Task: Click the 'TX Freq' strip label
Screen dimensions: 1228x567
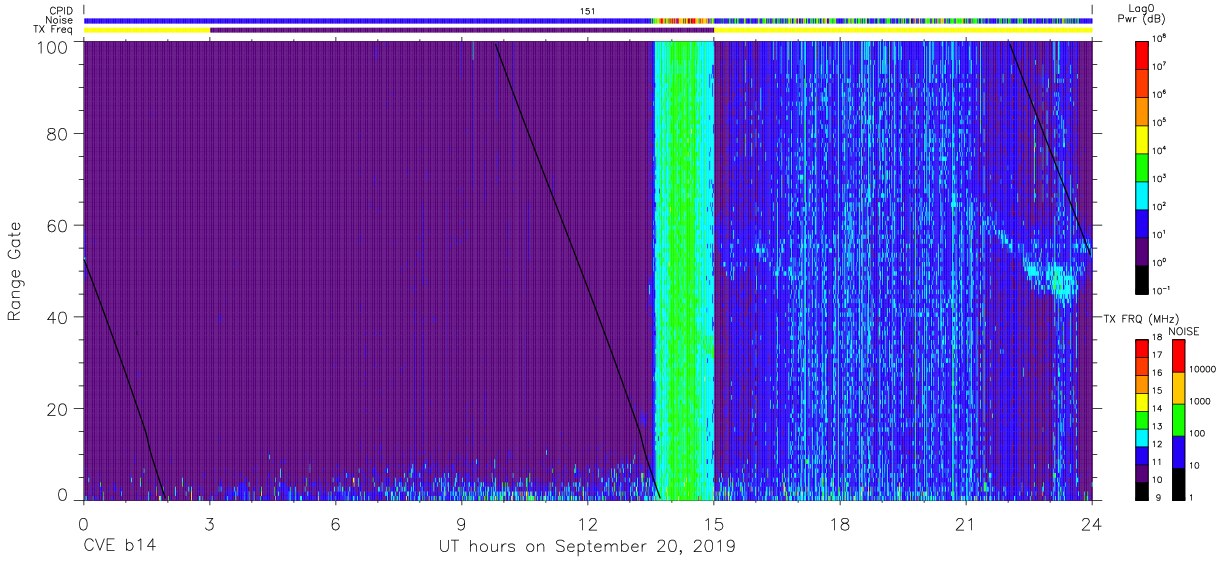Action: [53, 30]
